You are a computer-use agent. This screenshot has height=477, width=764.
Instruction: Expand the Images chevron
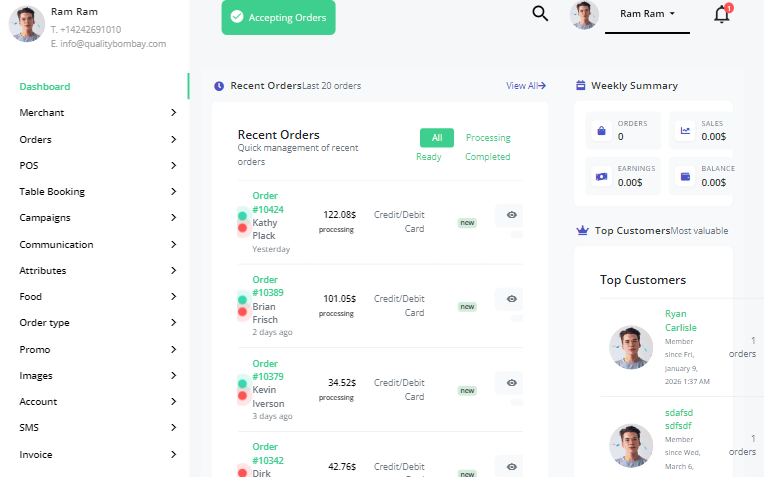click(x=173, y=375)
